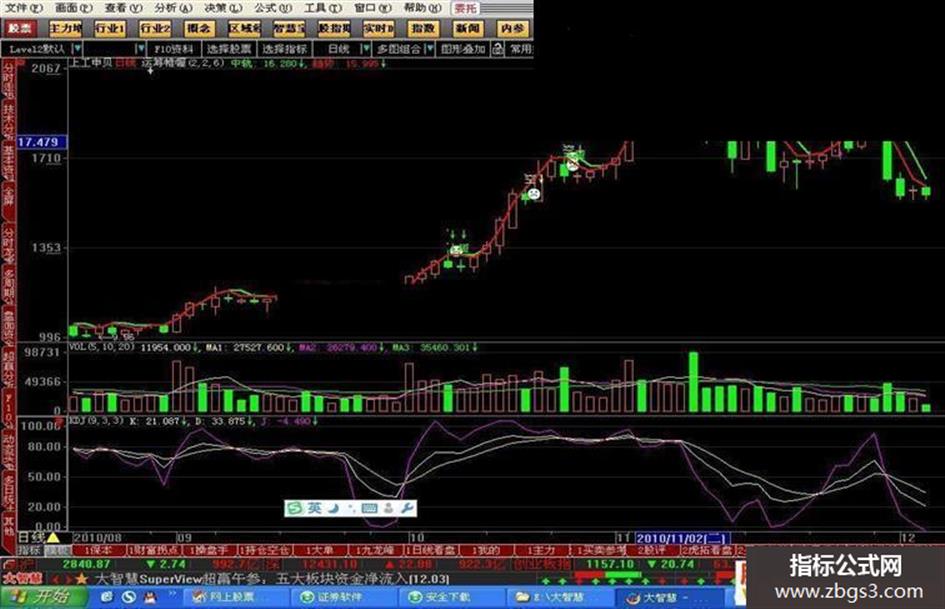Click the Sogou input bar wrench settings icon
Screen dimensions: 945x609
tap(407, 508)
